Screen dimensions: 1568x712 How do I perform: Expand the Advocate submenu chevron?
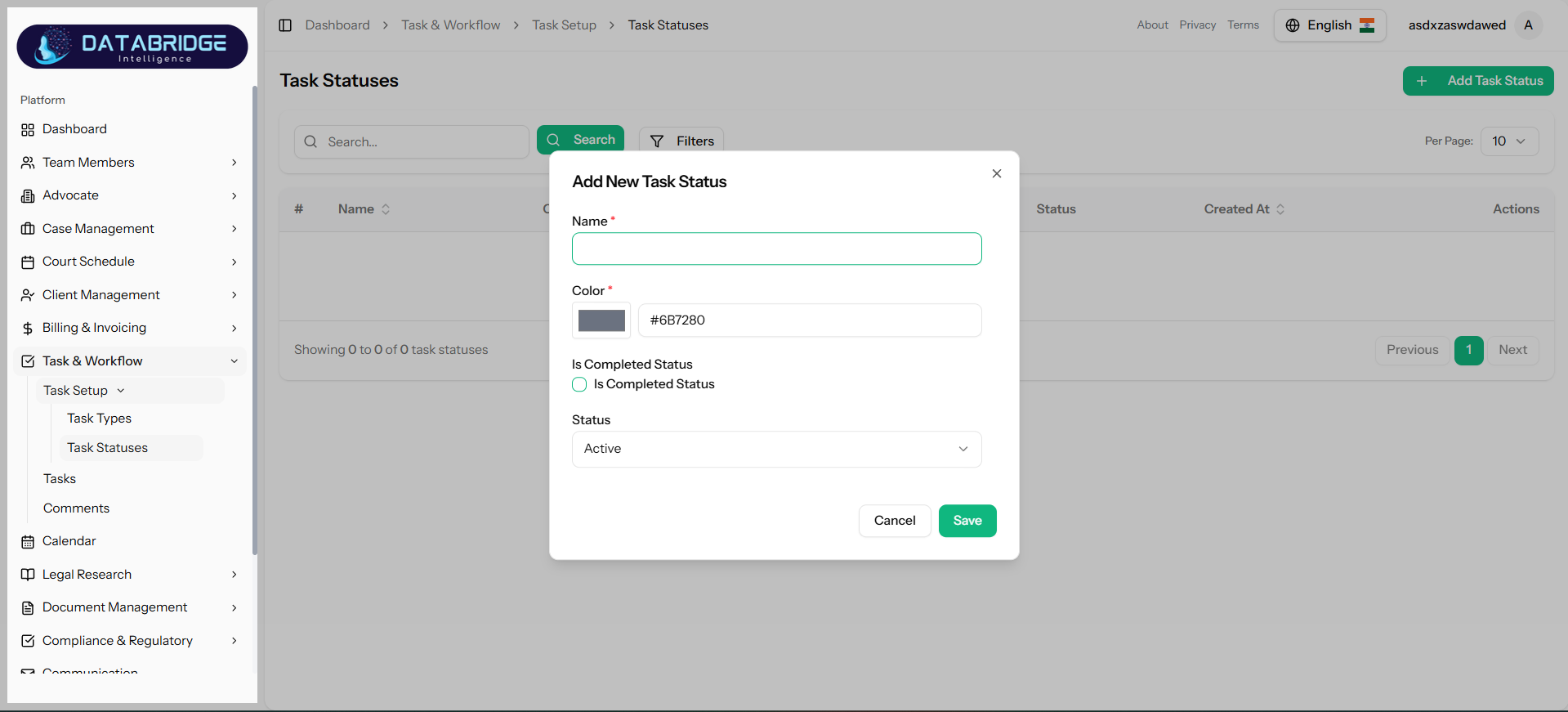(x=235, y=195)
